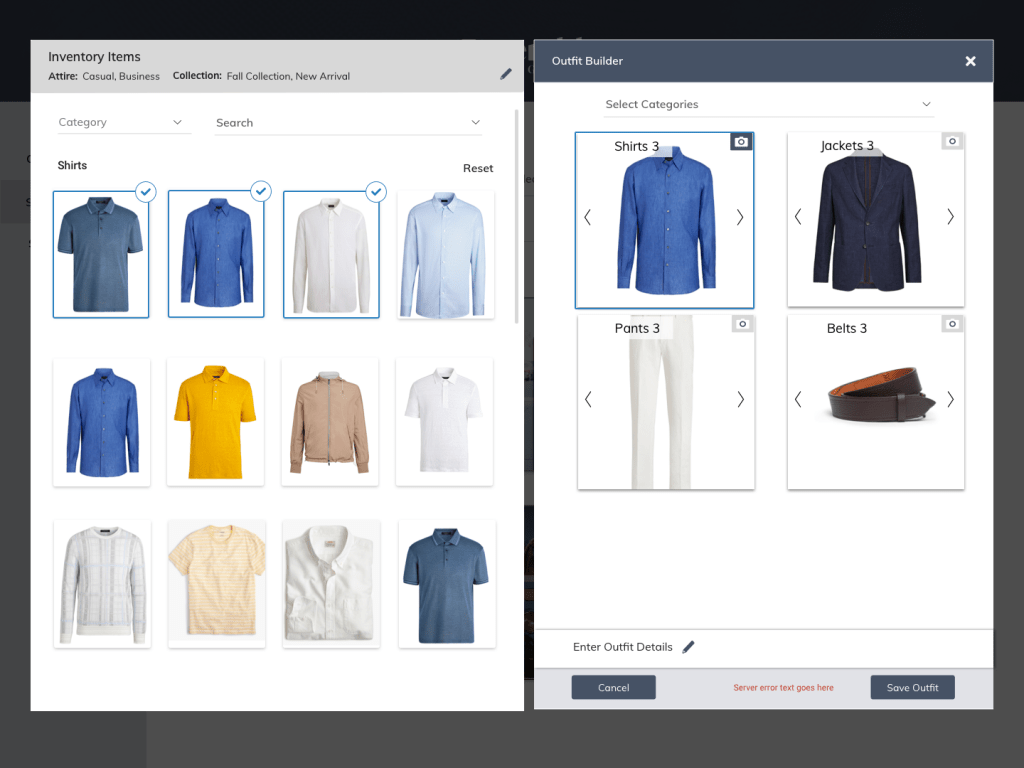
Task: Click the camera icon on Jackets card
Action: tap(952, 142)
